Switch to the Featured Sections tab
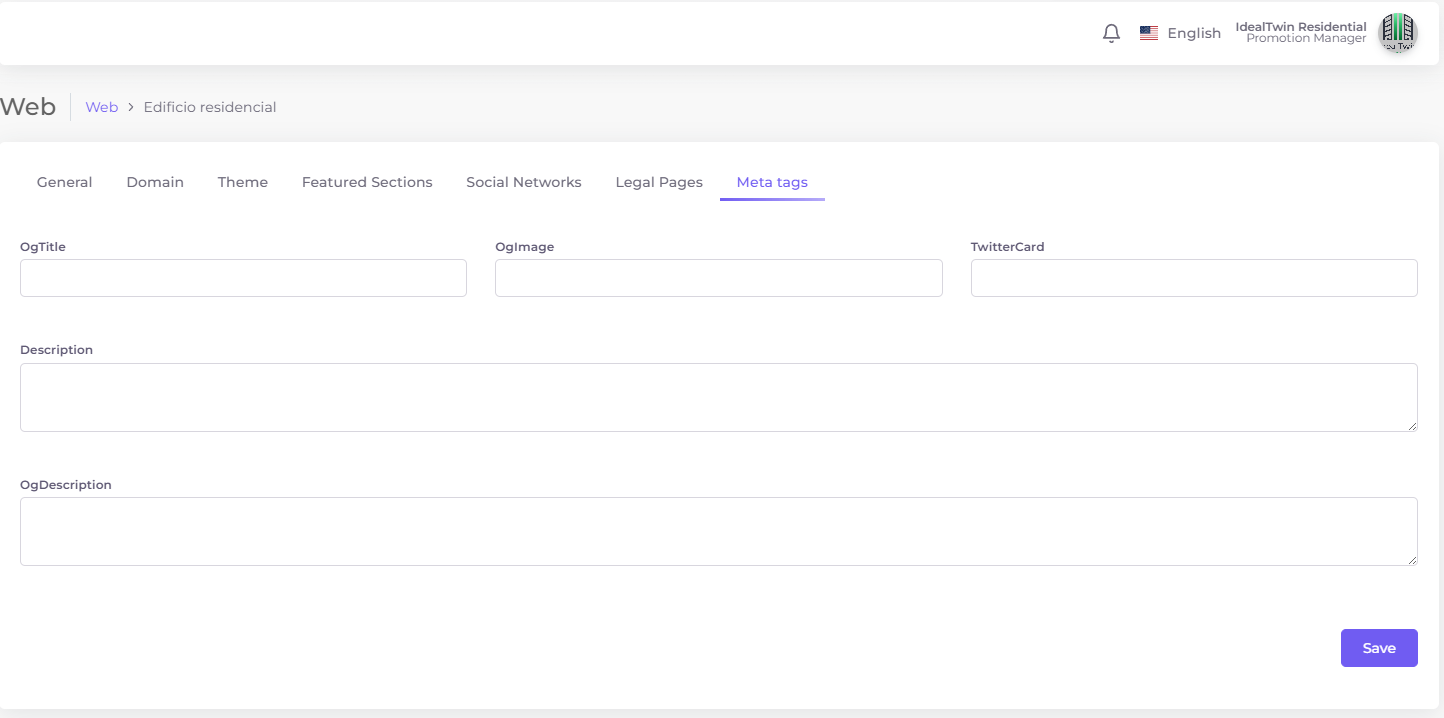 [x=367, y=182]
